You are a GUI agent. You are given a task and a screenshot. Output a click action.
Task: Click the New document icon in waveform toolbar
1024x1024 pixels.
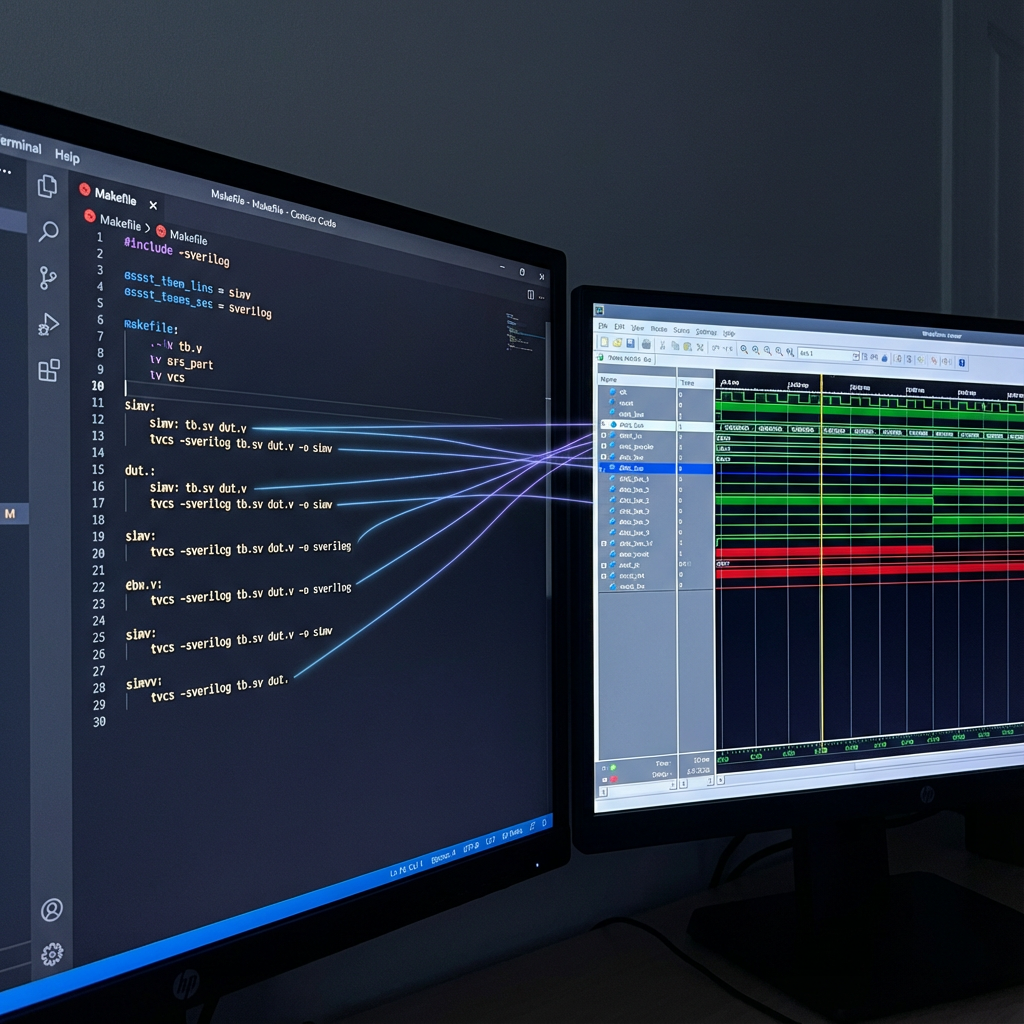click(x=604, y=342)
